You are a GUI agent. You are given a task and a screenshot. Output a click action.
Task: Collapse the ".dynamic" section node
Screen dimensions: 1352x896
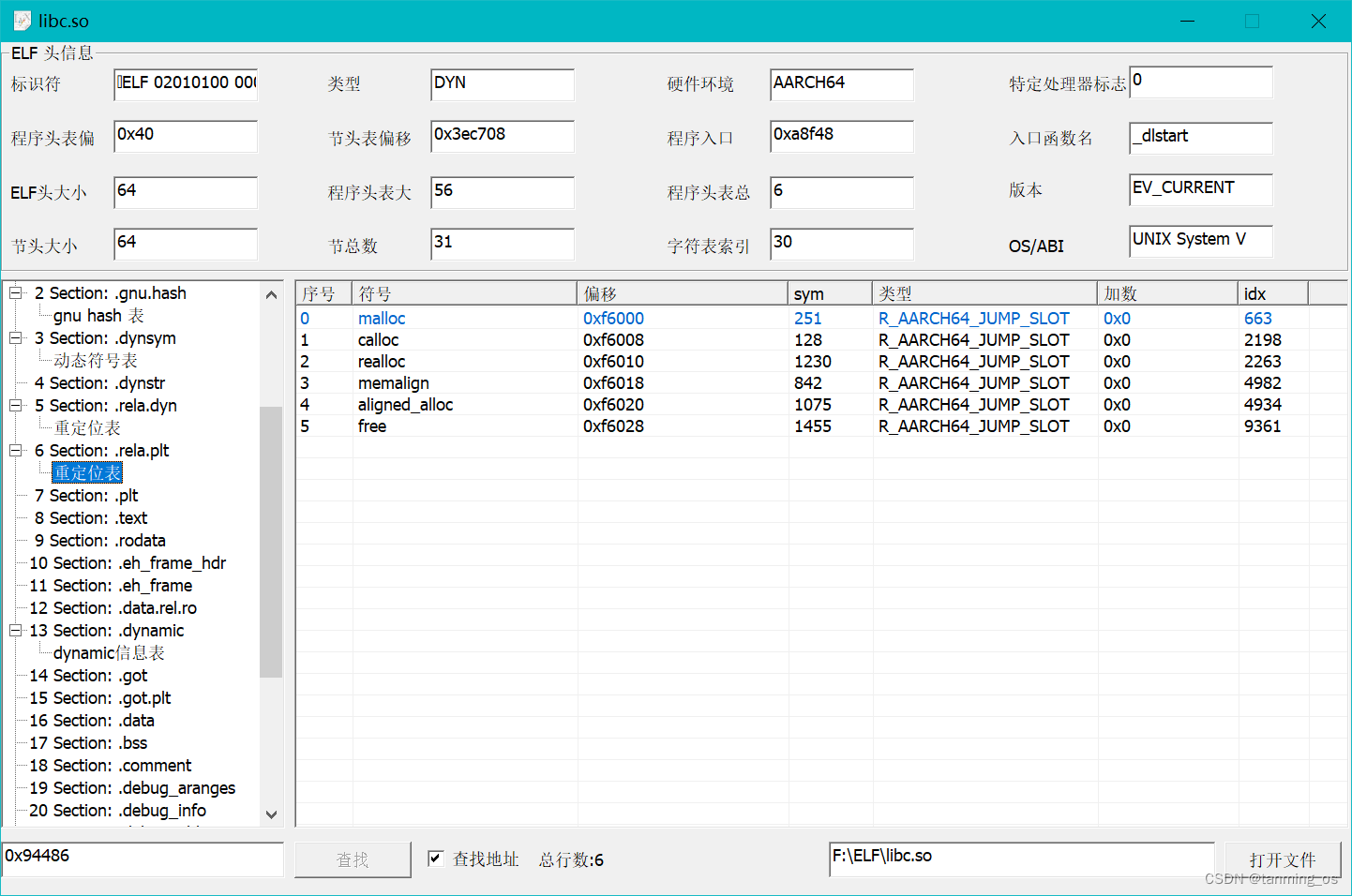tap(14, 630)
